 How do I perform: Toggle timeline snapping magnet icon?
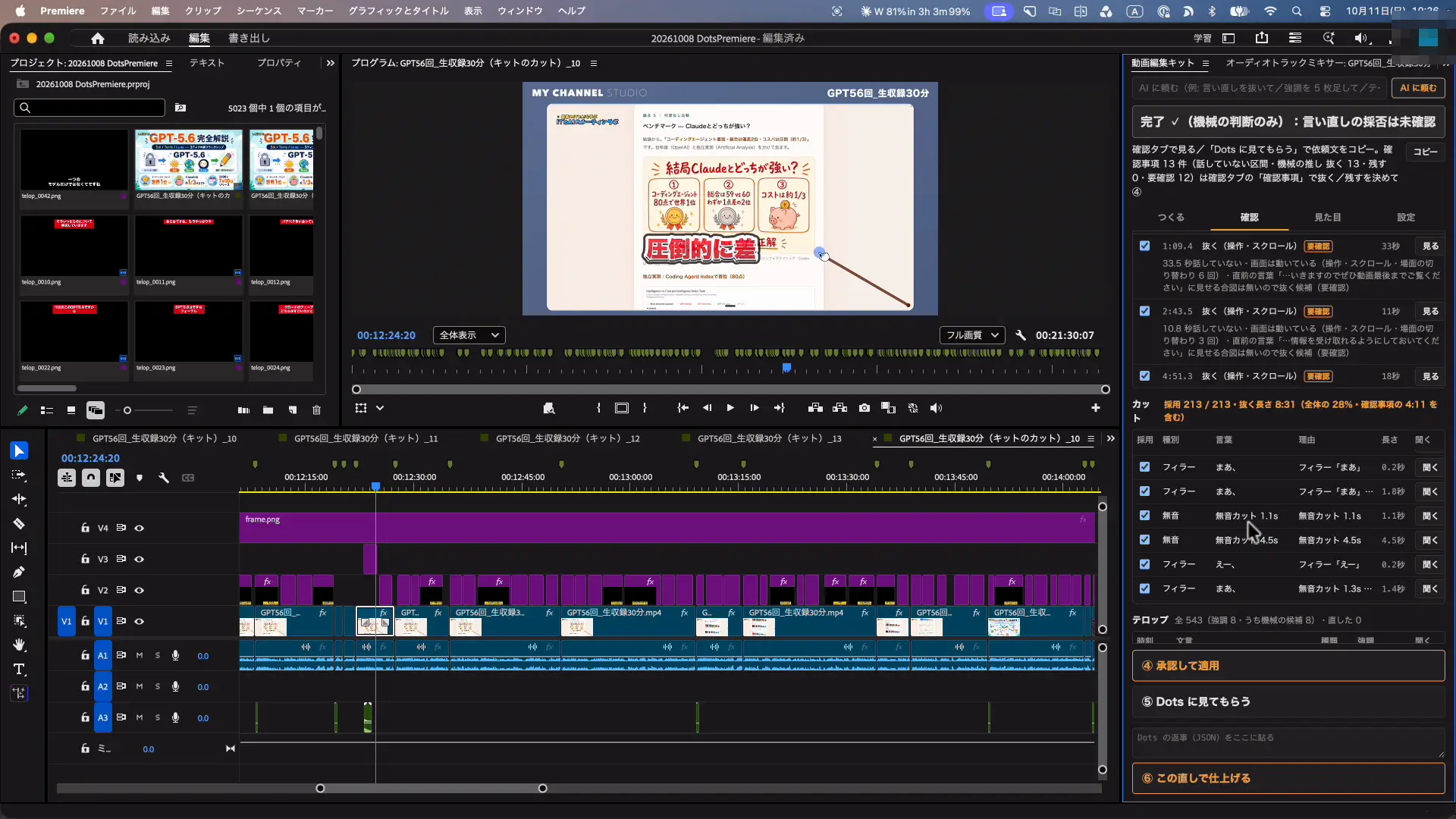91,478
